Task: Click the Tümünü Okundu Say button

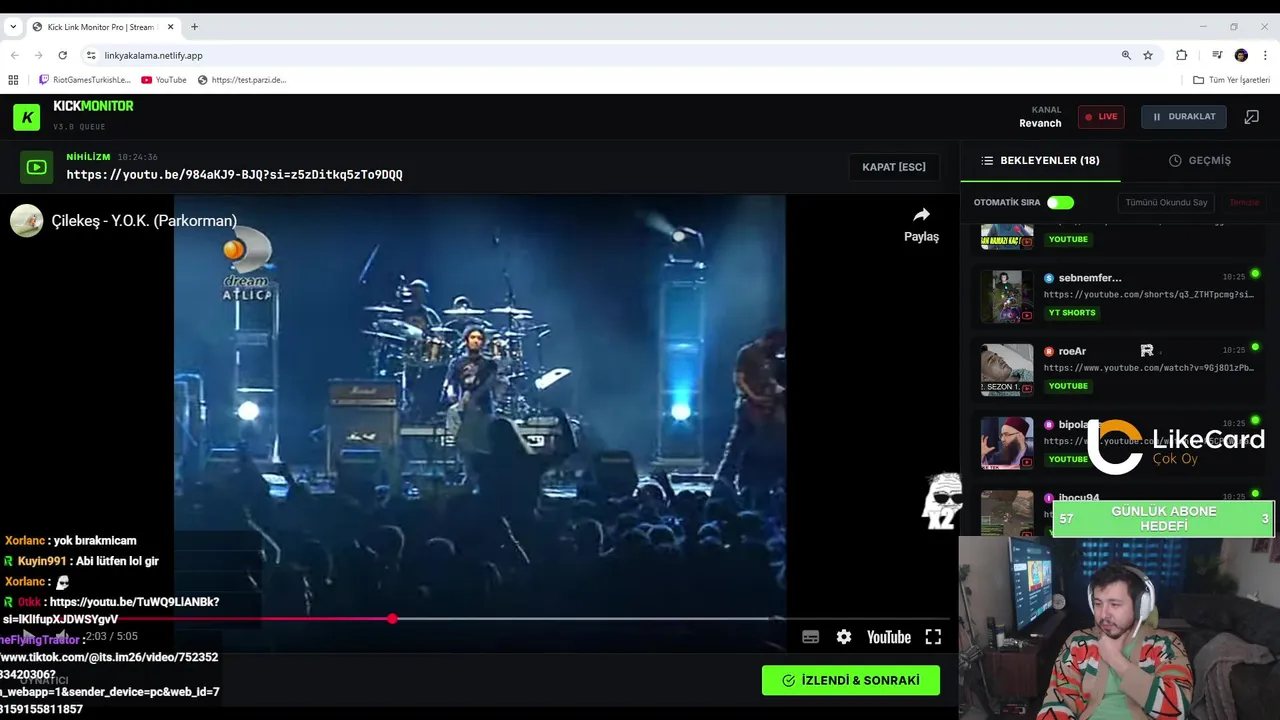Action: point(1166,203)
